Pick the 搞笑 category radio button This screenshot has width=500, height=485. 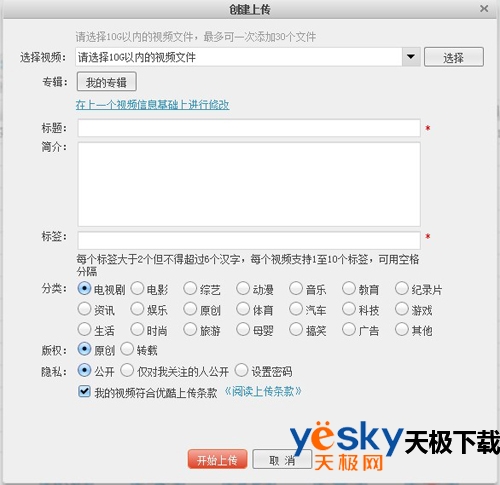click(x=296, y=330)
